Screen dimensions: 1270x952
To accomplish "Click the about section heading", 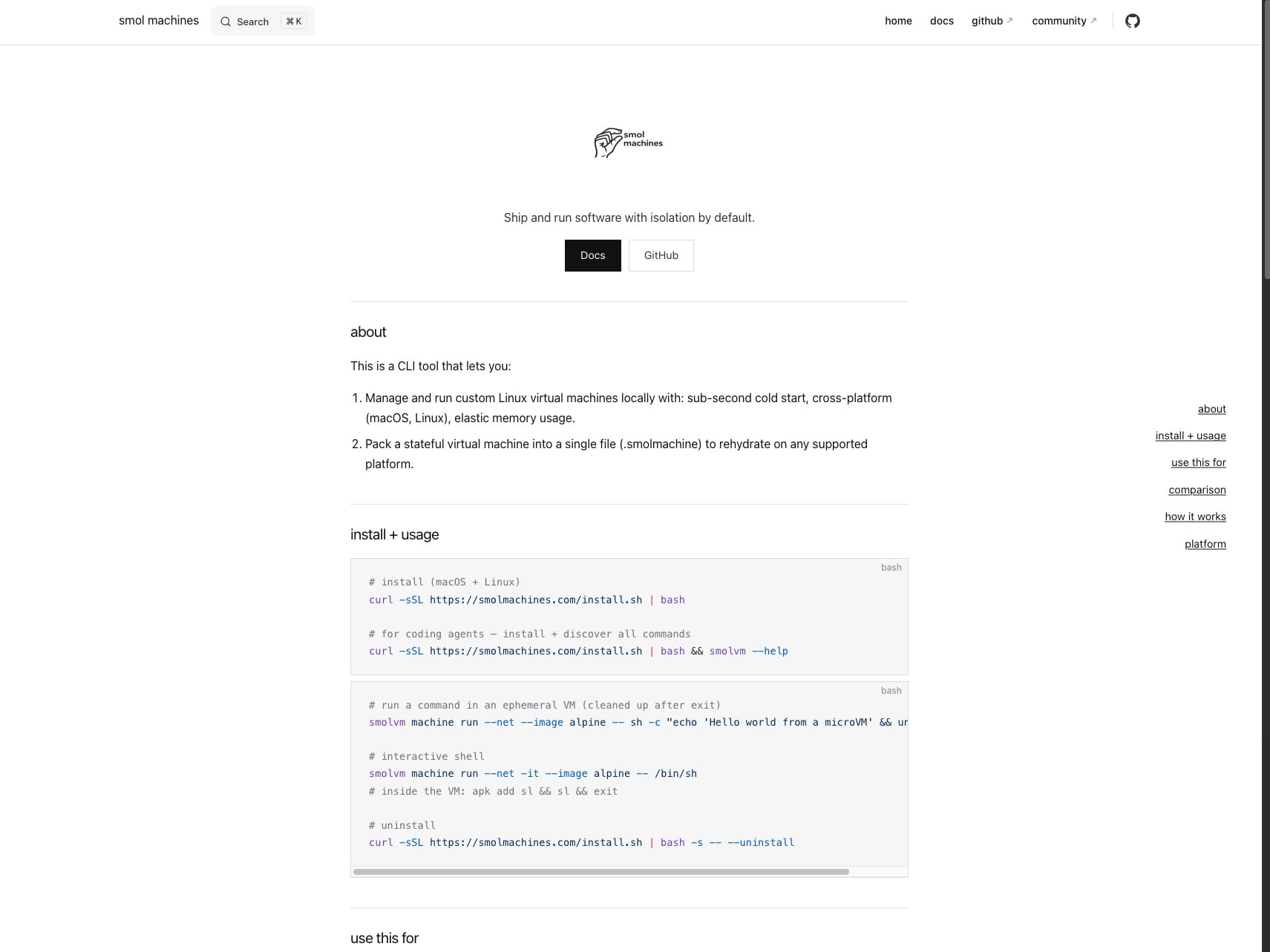I will 368,332.
